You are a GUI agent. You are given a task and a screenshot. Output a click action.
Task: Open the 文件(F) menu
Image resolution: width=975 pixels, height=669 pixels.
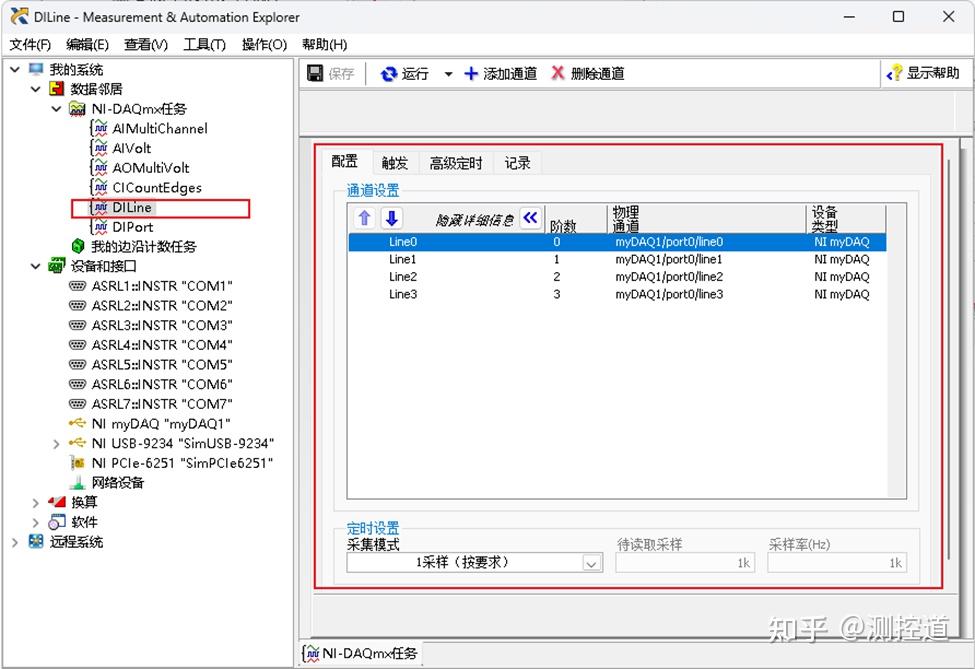pyautogui.click(x=30, y=45)
